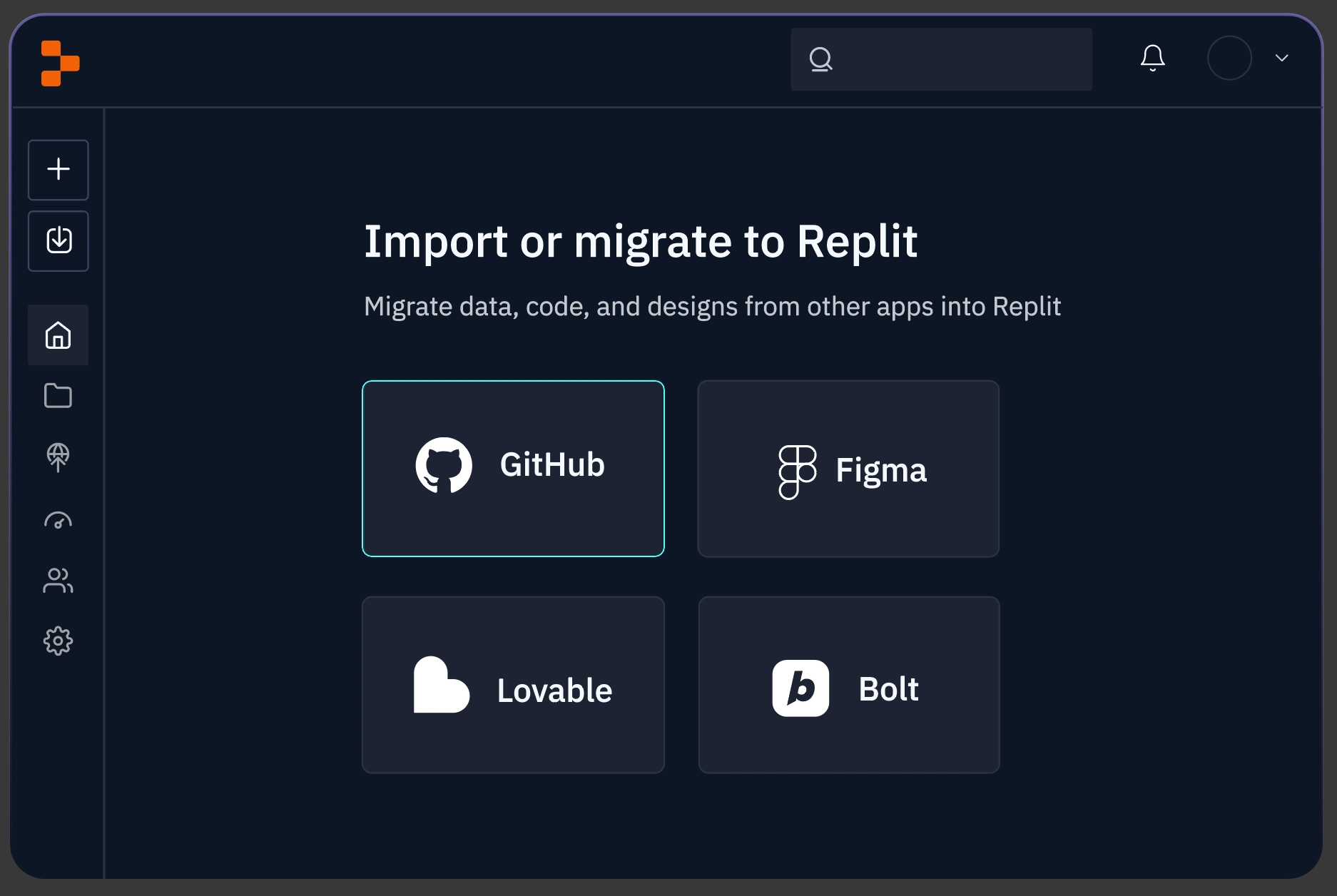Expand the account dropdown chevron
Viewport: 1337px width, 896px height.
tap(1282, 58)
